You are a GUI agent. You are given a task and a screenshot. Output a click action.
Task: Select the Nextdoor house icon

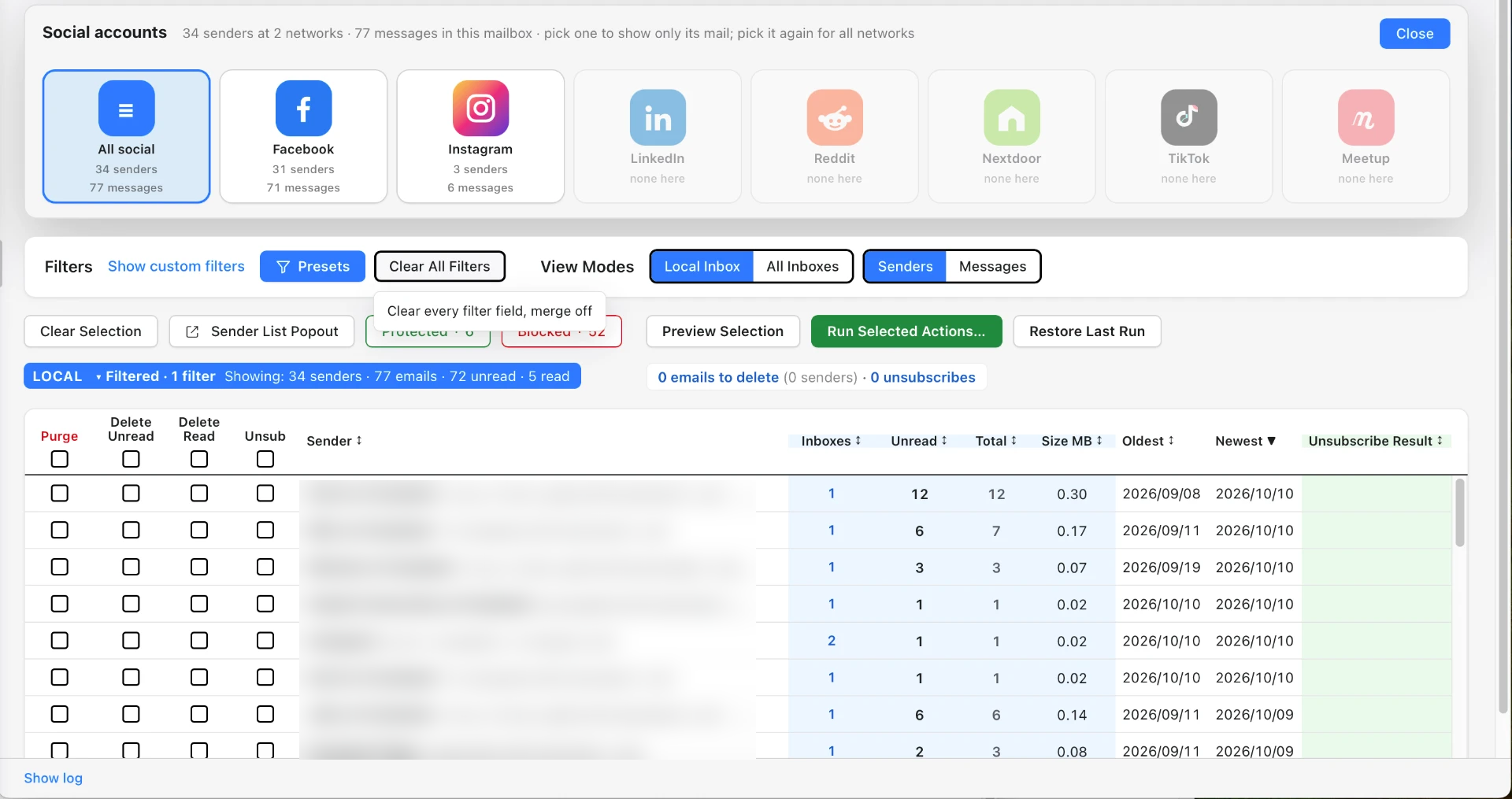pyautogui.click(x=1012, y=117)
